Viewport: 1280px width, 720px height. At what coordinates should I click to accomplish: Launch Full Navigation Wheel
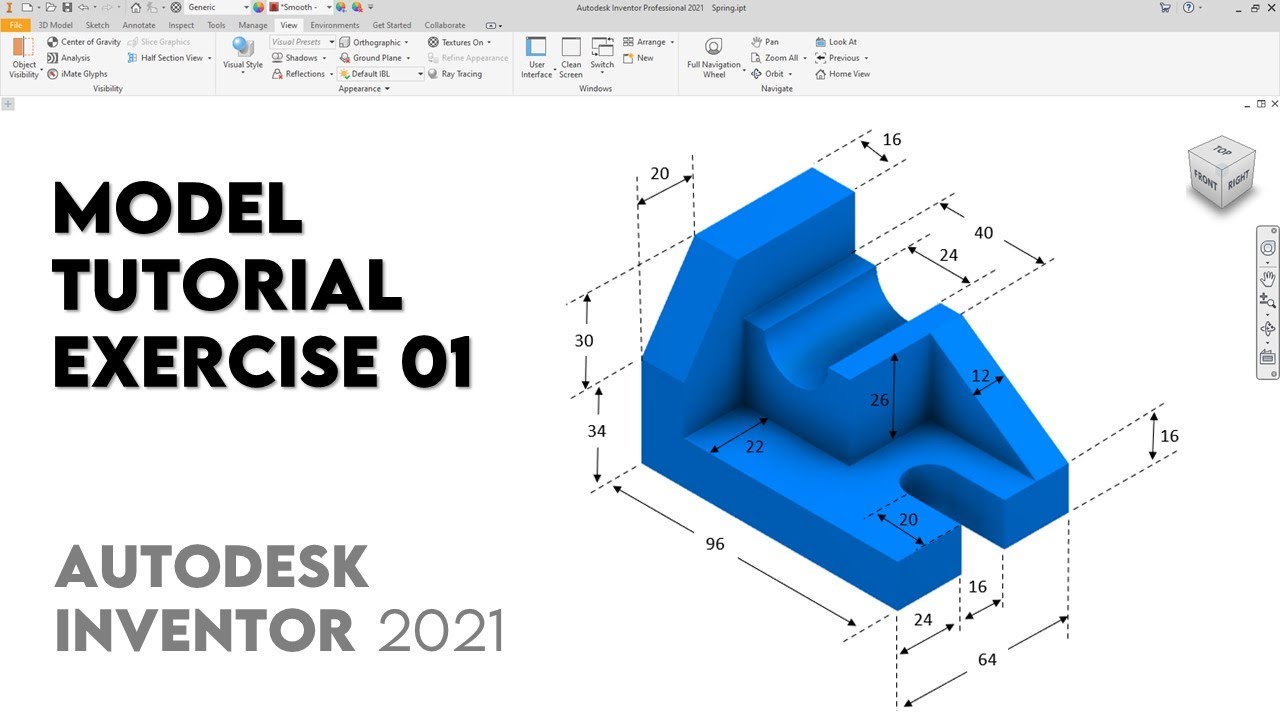714,58
